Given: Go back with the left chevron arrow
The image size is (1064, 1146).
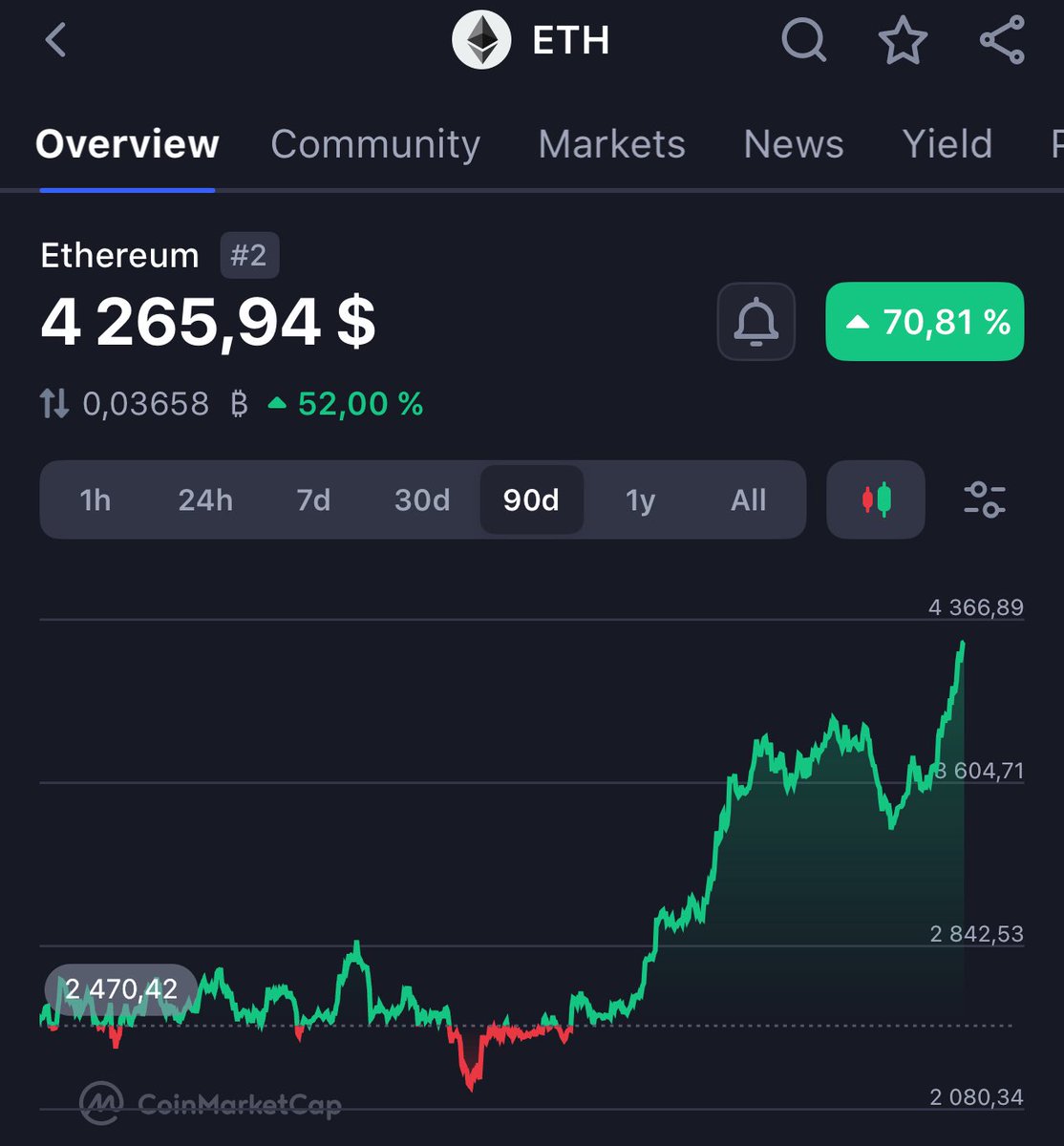Looking at the screenshot, I should click(x=56, y=40).
